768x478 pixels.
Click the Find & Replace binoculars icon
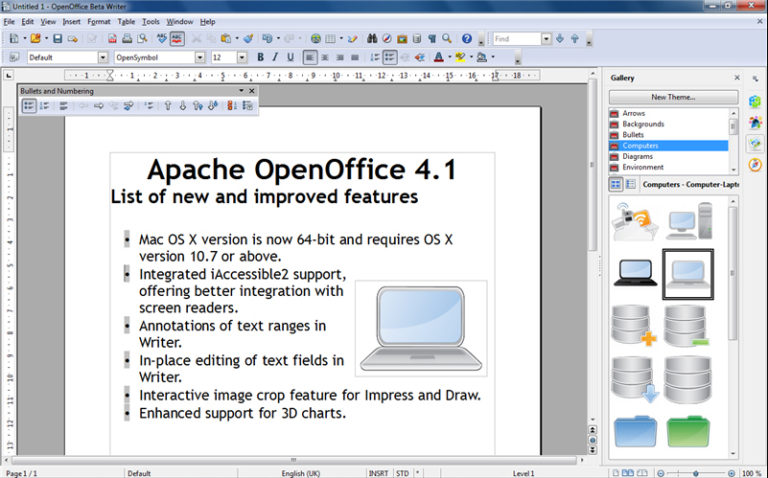371,39
